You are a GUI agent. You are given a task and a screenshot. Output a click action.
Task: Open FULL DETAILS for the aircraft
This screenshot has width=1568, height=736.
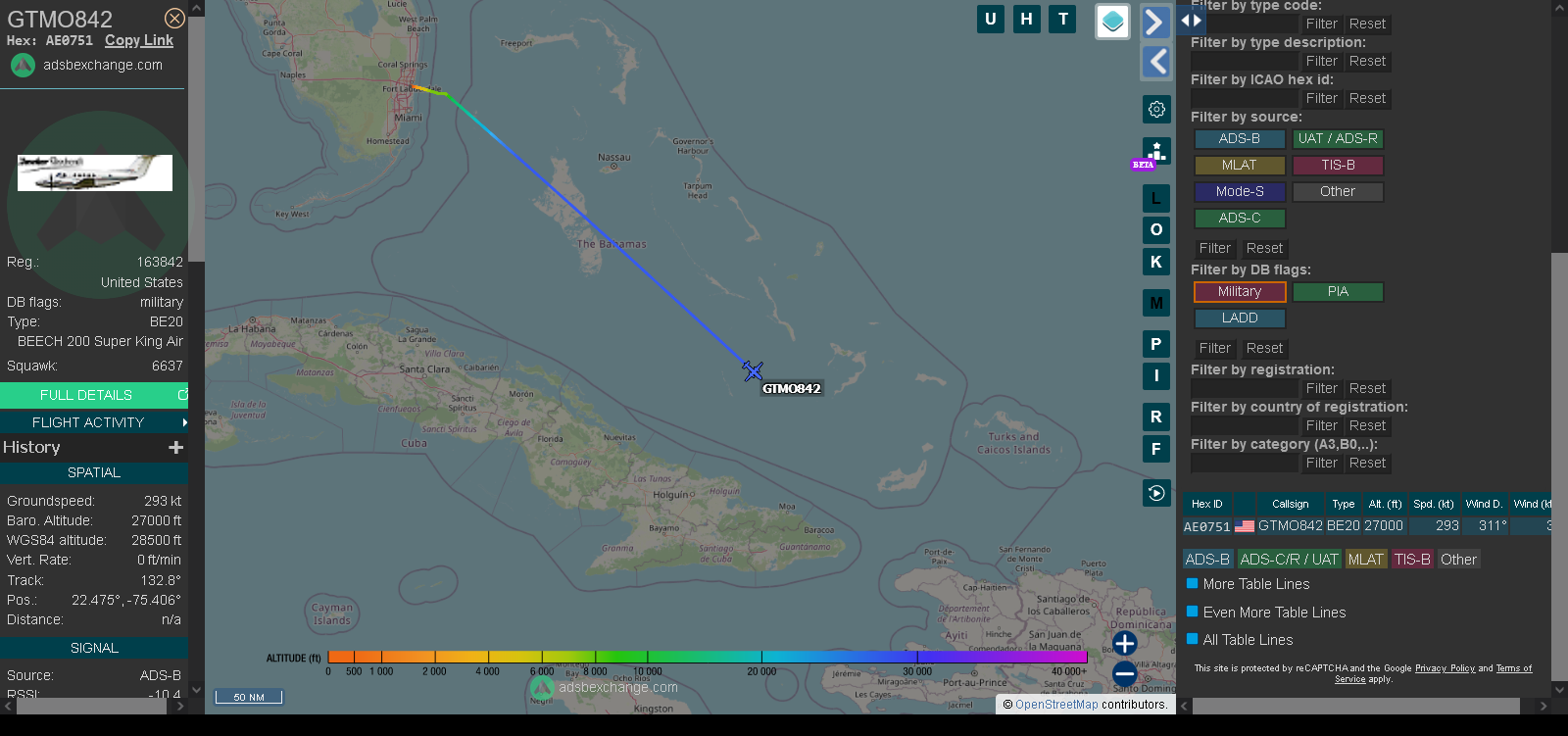pyautogui.click(x=93, y=395)
